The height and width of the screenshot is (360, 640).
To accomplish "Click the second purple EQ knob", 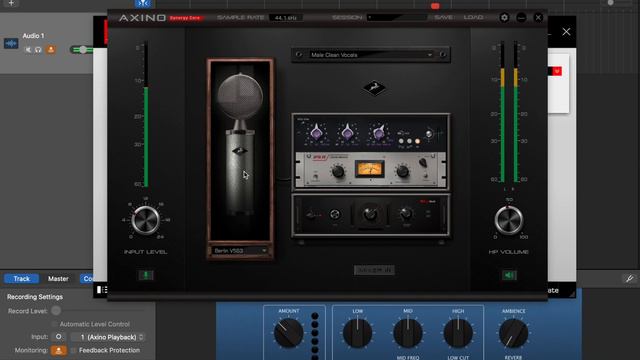I will [x=347, y=133].
